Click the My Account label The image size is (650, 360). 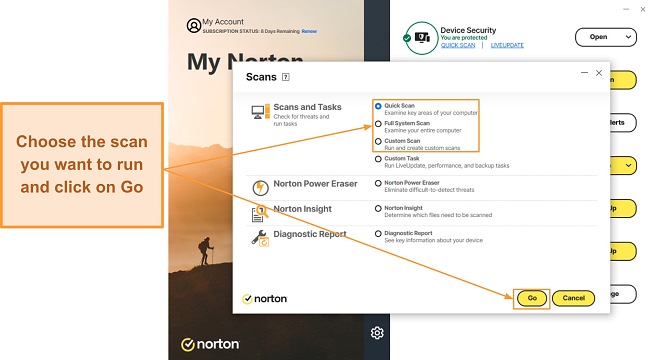pos(223,22)
